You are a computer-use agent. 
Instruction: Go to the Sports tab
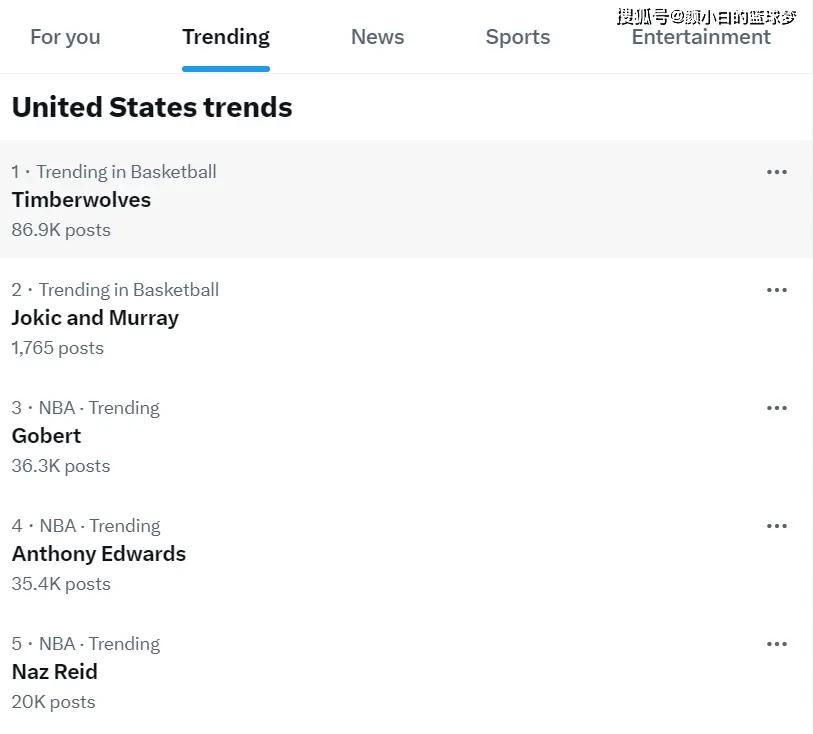tap(518, 37)
